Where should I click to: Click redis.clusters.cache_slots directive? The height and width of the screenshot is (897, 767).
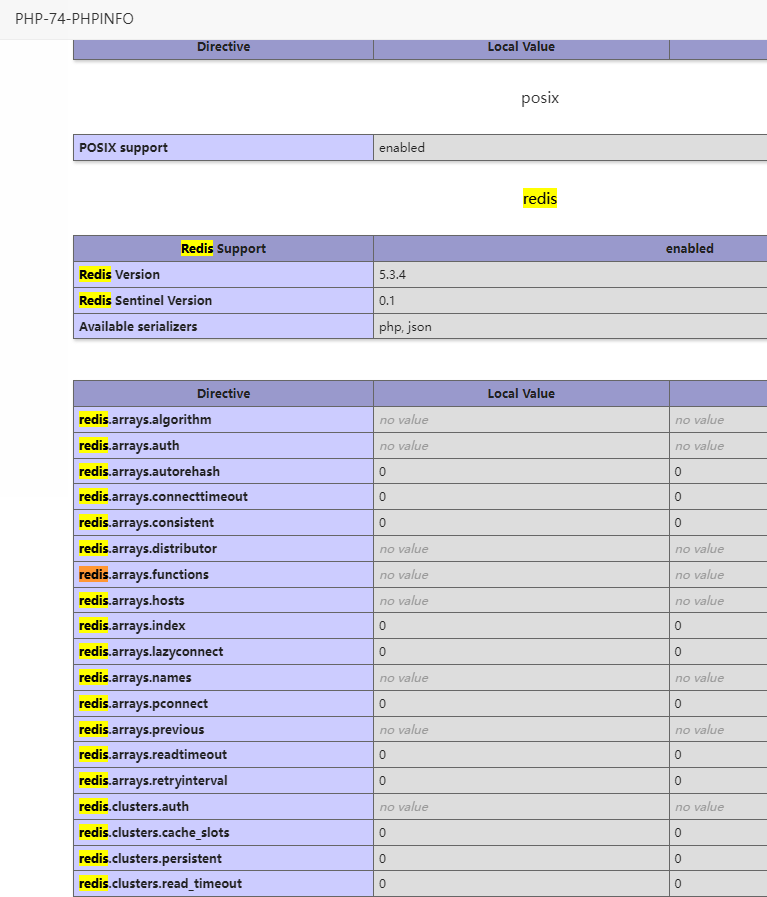click(x=154, y=833)
